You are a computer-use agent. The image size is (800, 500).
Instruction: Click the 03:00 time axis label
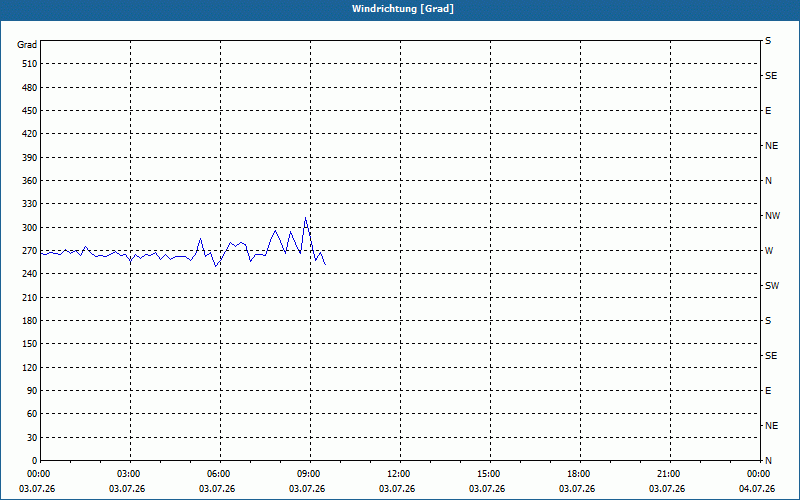(x=129, y=474)
